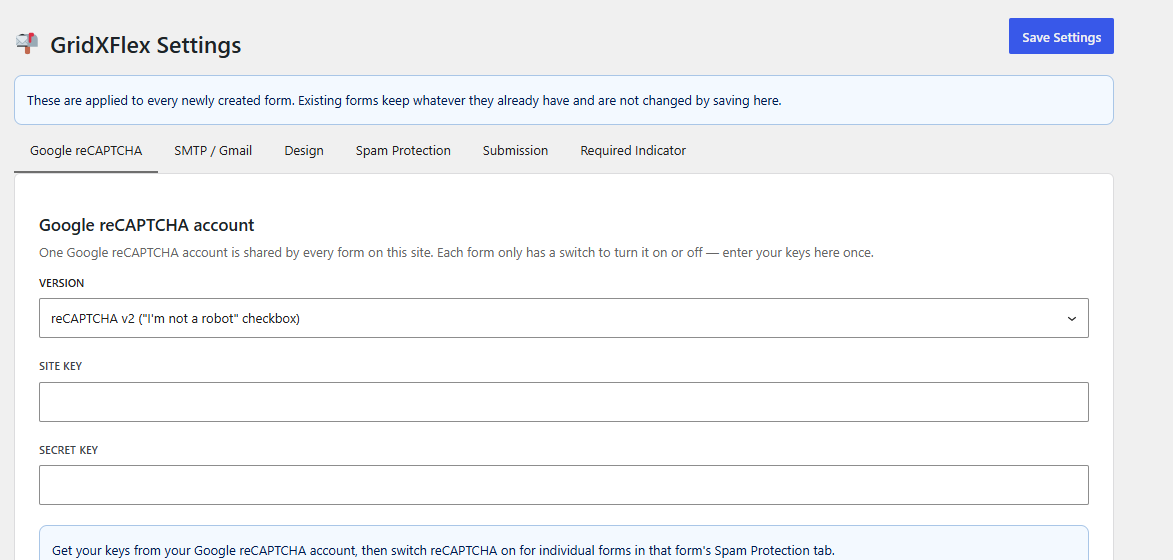
Task: Click the Site Key input field
Action: pyautogui.click(x=563, y=402)
